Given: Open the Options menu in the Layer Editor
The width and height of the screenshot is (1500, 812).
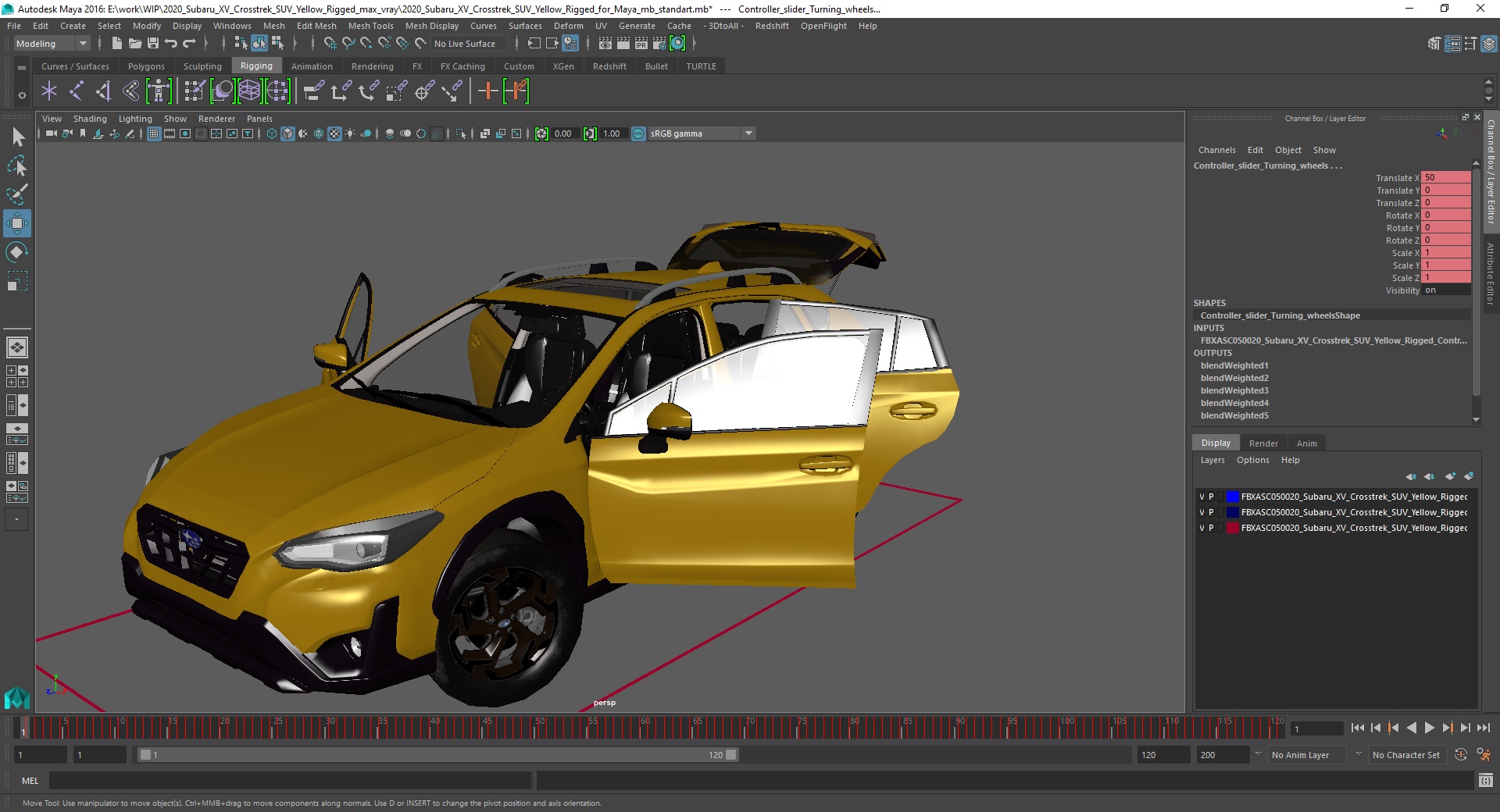Looking at the screenshot, I should coord(1252,460).
